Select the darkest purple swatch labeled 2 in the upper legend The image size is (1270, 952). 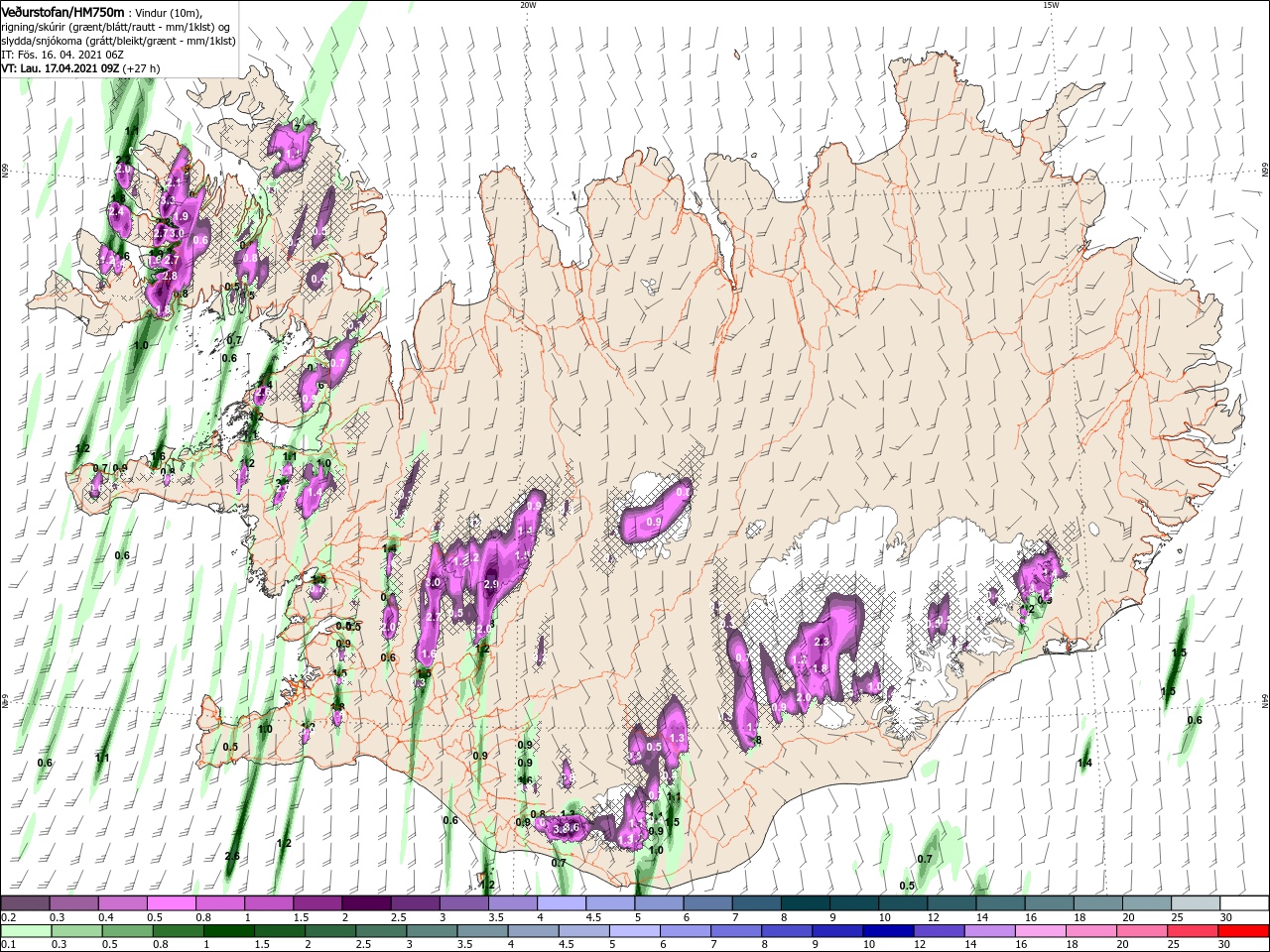click(365, 903)
